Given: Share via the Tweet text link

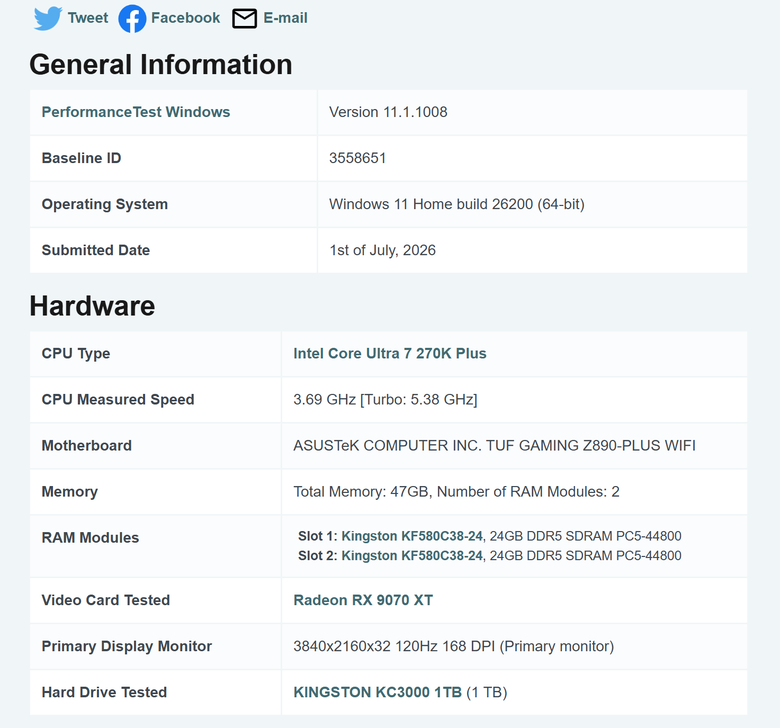Looking at the screenshot, I should coord(88,18).
